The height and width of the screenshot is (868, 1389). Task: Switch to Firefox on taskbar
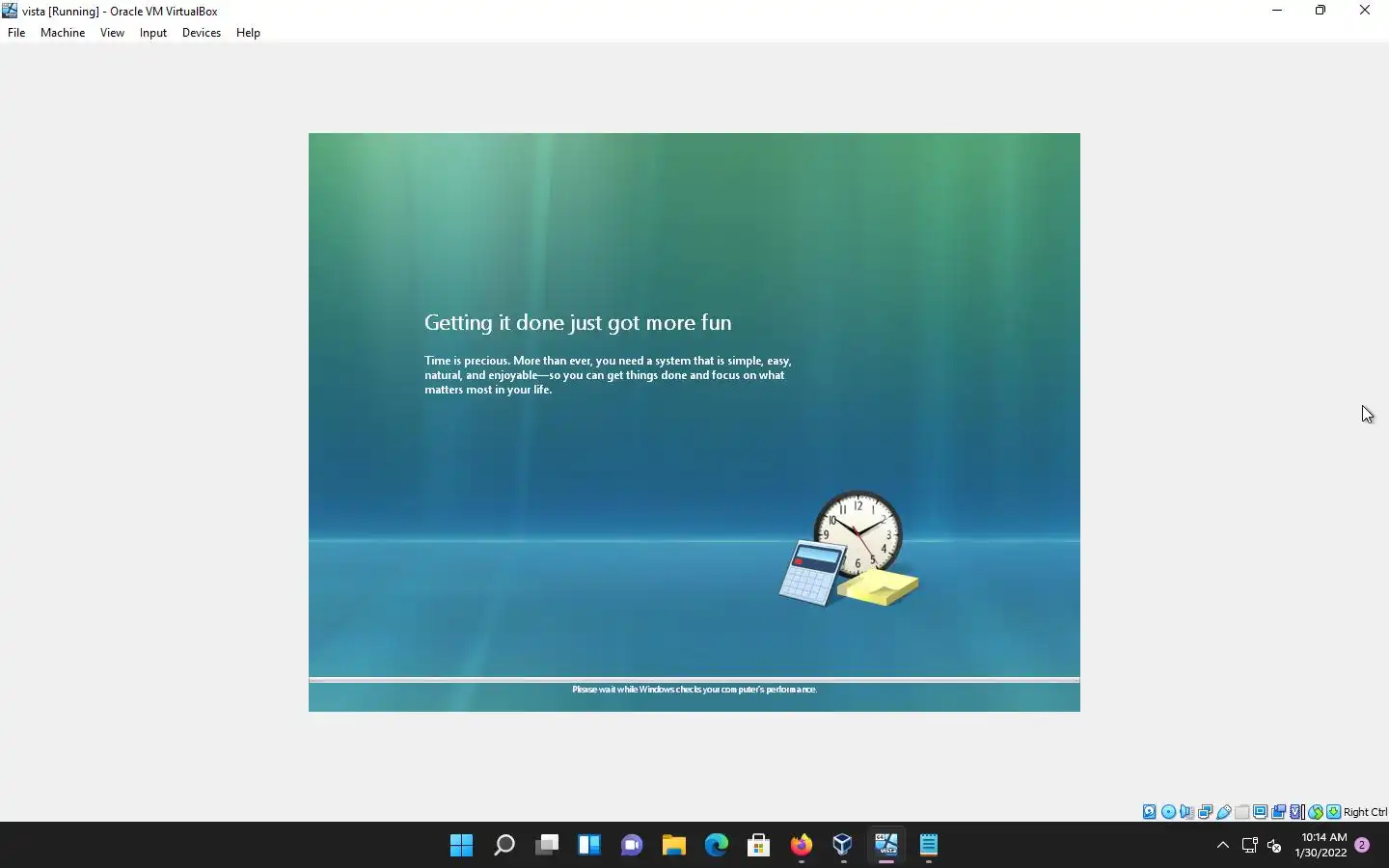click(801, 846)
